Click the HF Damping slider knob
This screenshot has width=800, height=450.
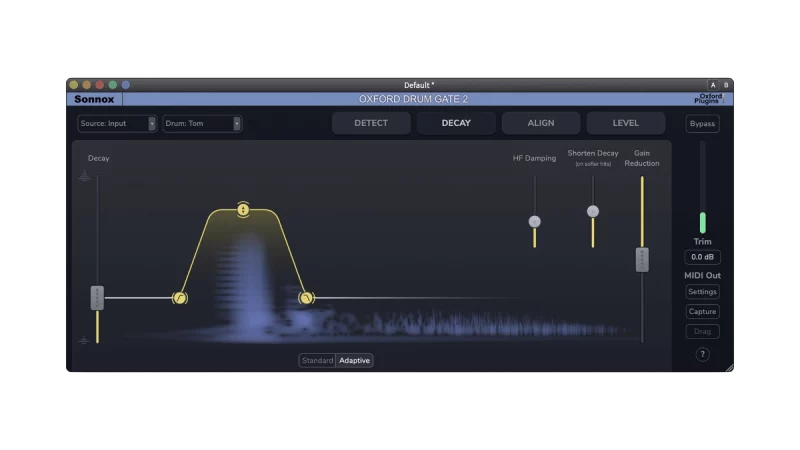tap(534, 221)
